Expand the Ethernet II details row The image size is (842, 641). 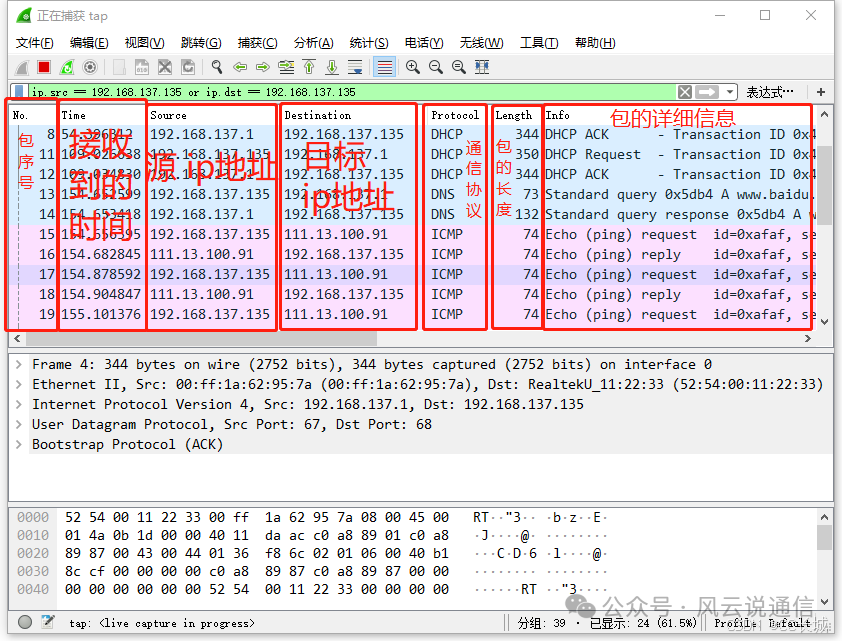(x=19, y=384)
